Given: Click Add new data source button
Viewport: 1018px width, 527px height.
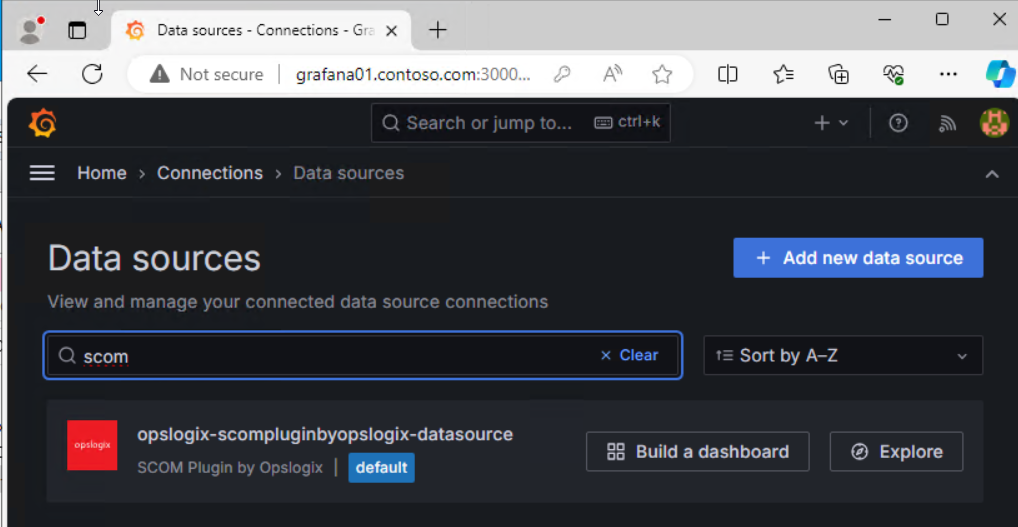Looking at the screenshot, I should tap(857, 258).
